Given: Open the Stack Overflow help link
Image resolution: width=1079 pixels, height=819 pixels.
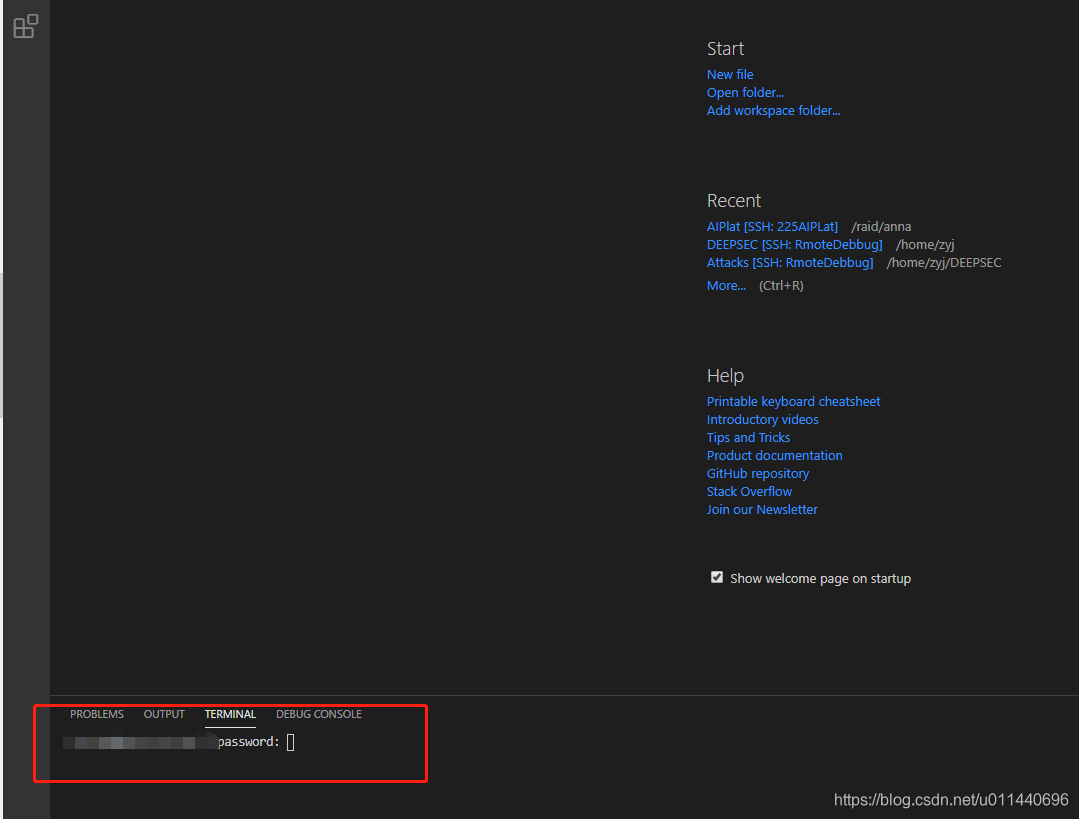Looking at the screenshot, I should click(x=749, y=491).
